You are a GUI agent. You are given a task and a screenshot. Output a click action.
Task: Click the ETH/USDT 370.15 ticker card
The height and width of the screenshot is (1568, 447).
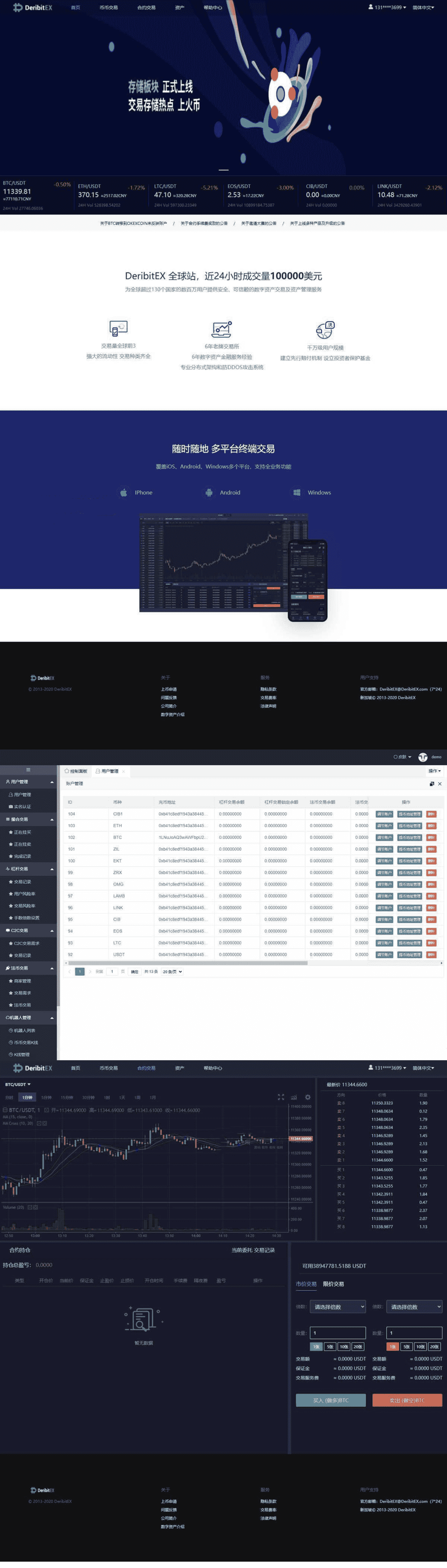[x=111, y=195]
